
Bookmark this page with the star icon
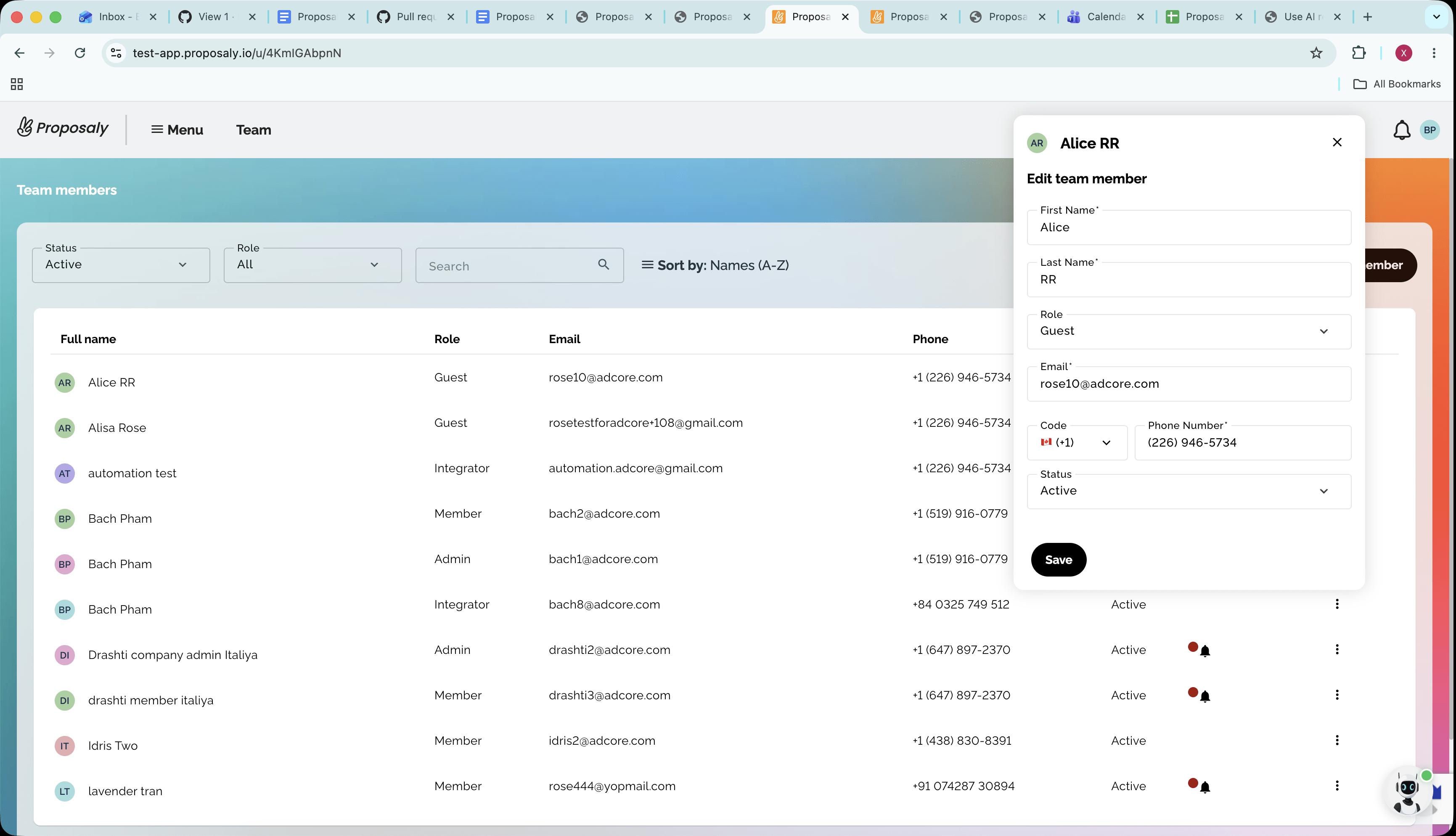1316,53
